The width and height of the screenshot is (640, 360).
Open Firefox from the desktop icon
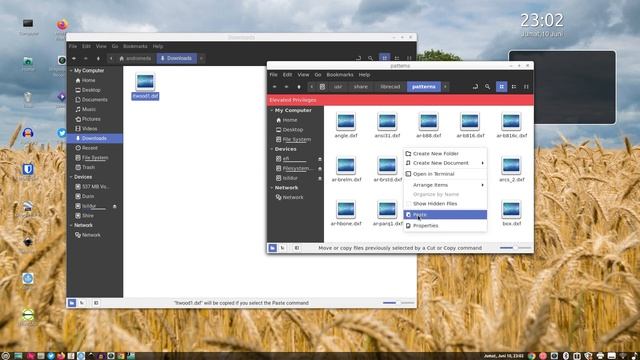pyautogui.click(x=62, y=25)
